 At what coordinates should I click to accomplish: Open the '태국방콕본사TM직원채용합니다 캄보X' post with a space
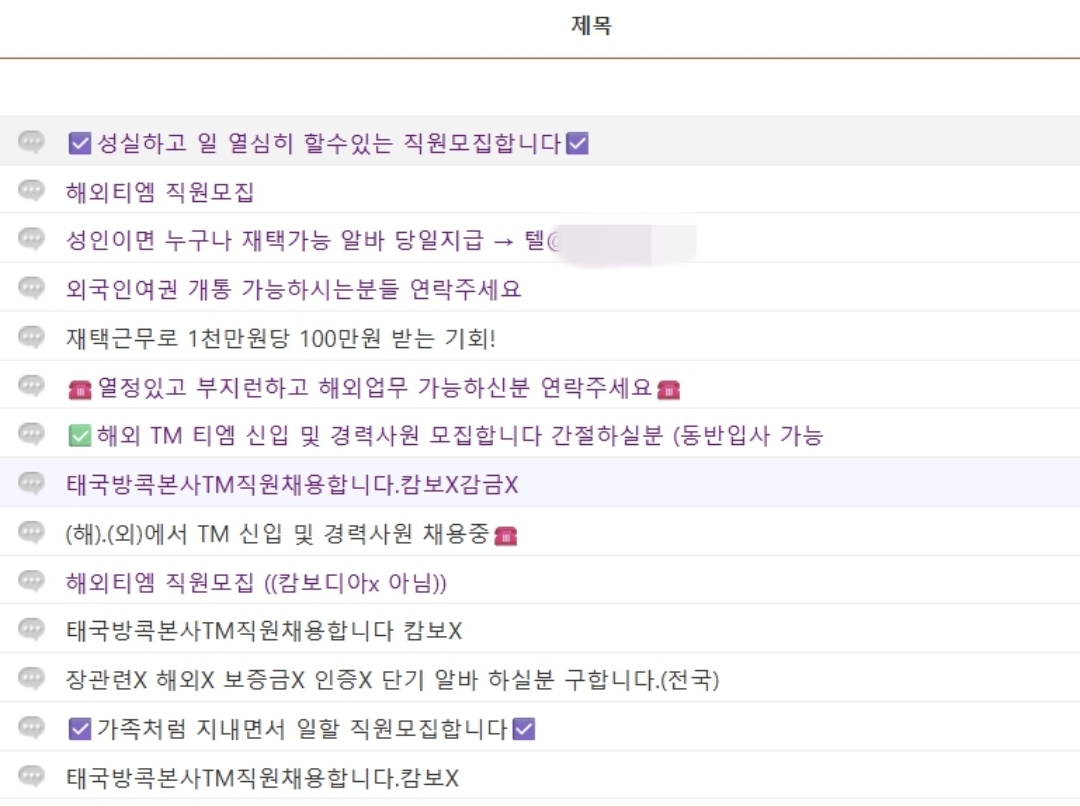[x=264, y=632]
